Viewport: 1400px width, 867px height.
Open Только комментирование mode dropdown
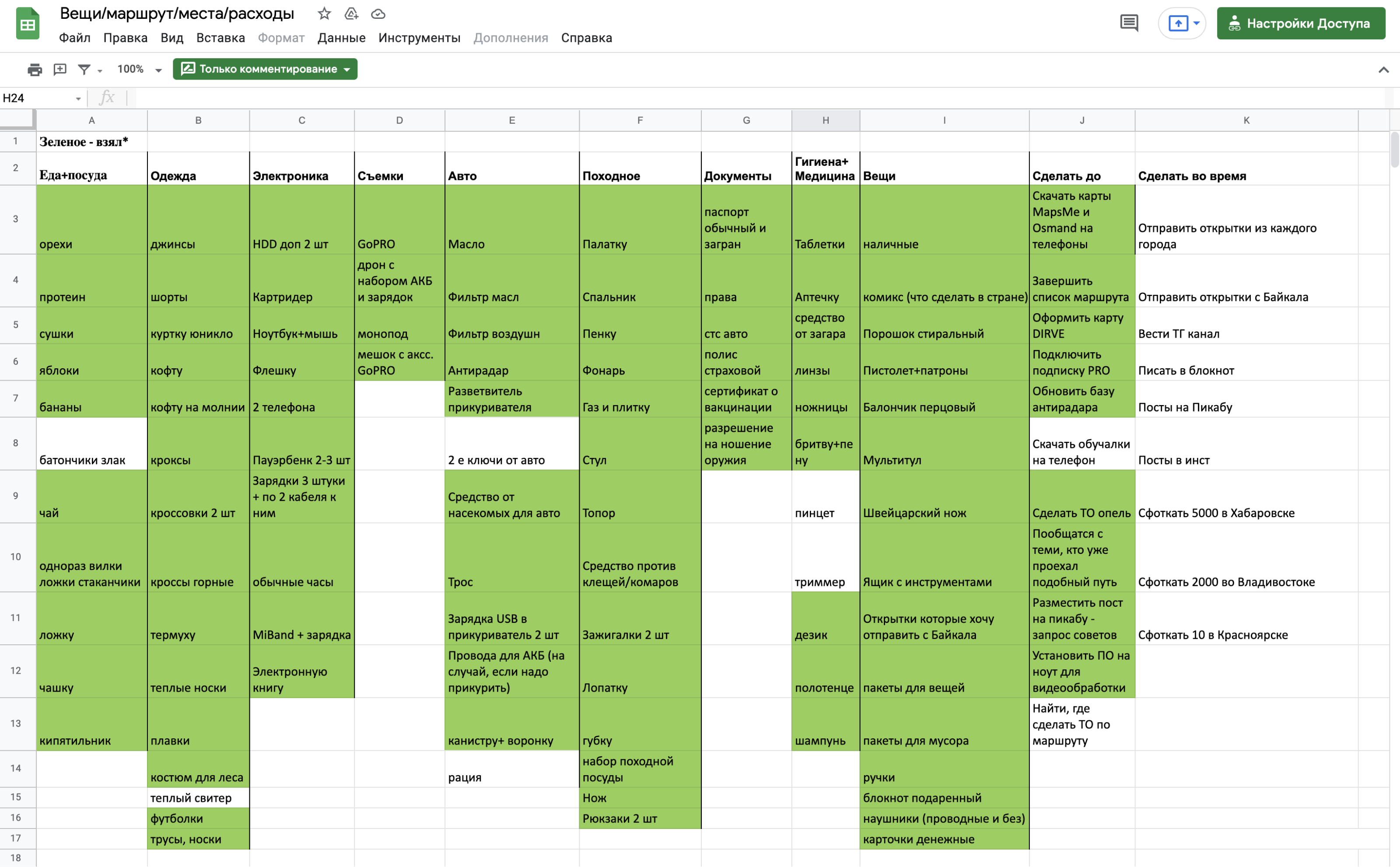pos(265,69)
